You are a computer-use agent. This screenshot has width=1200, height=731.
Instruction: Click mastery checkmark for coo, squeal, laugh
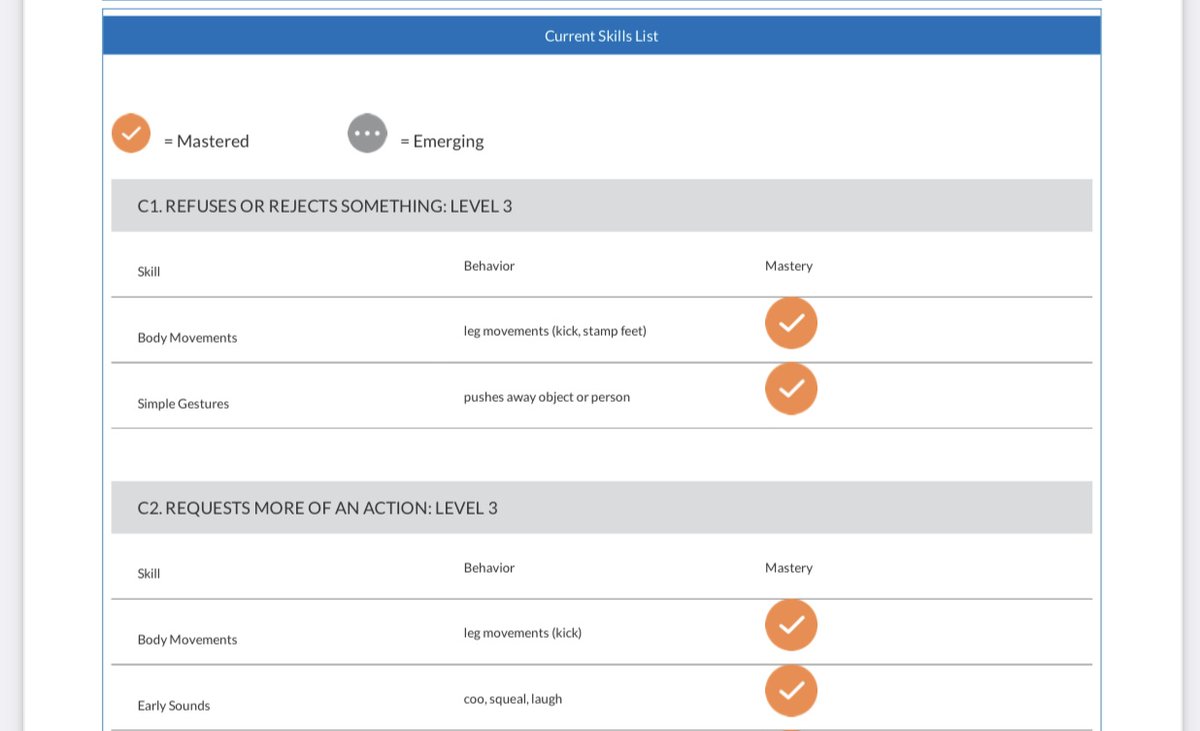click(791, 691)
